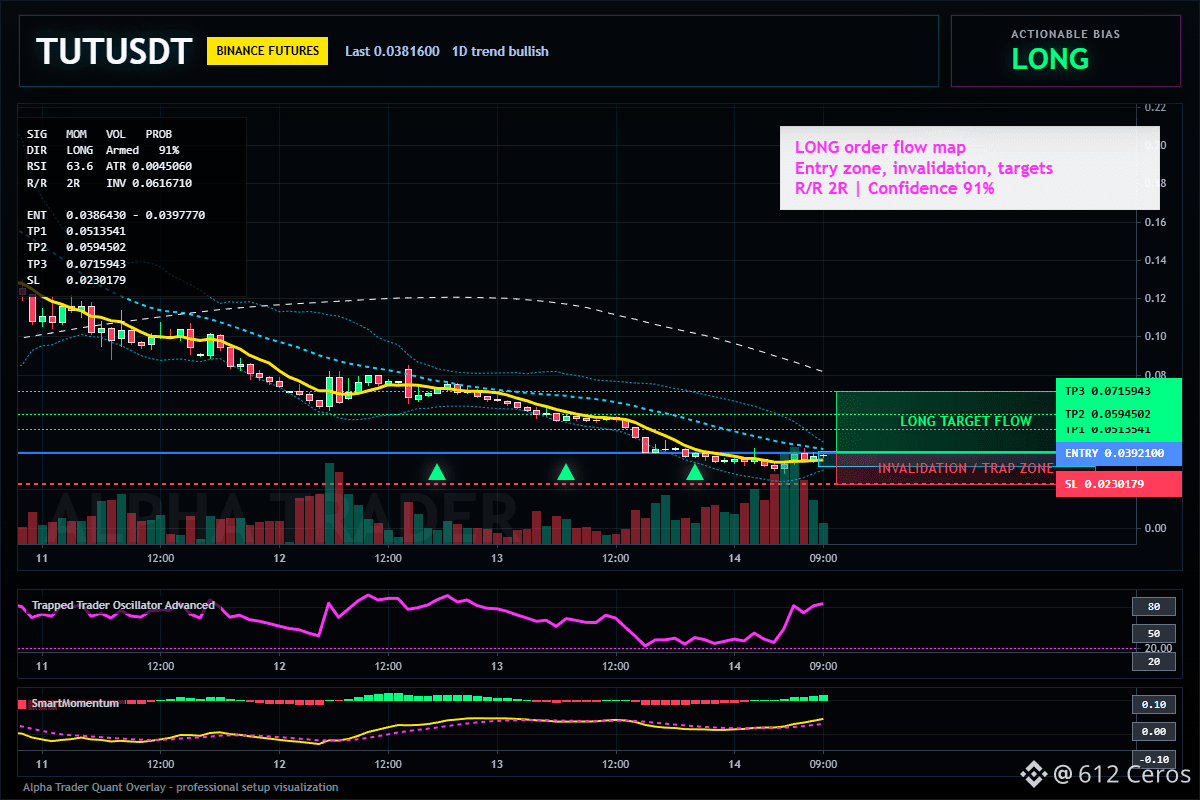Click the 0.12 price axis label

(x=1155, y=298)
